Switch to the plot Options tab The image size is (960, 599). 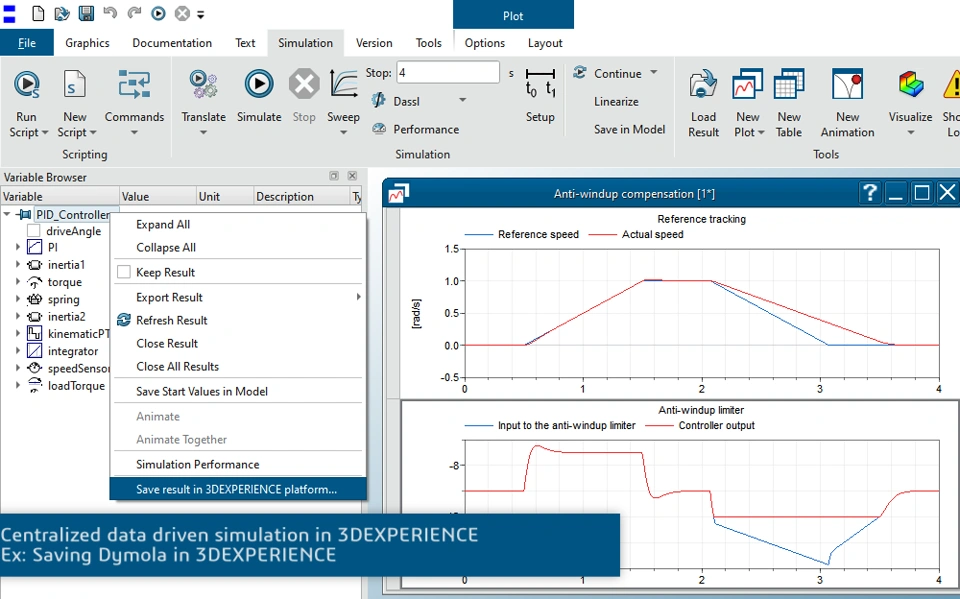(x=484, y=43)
